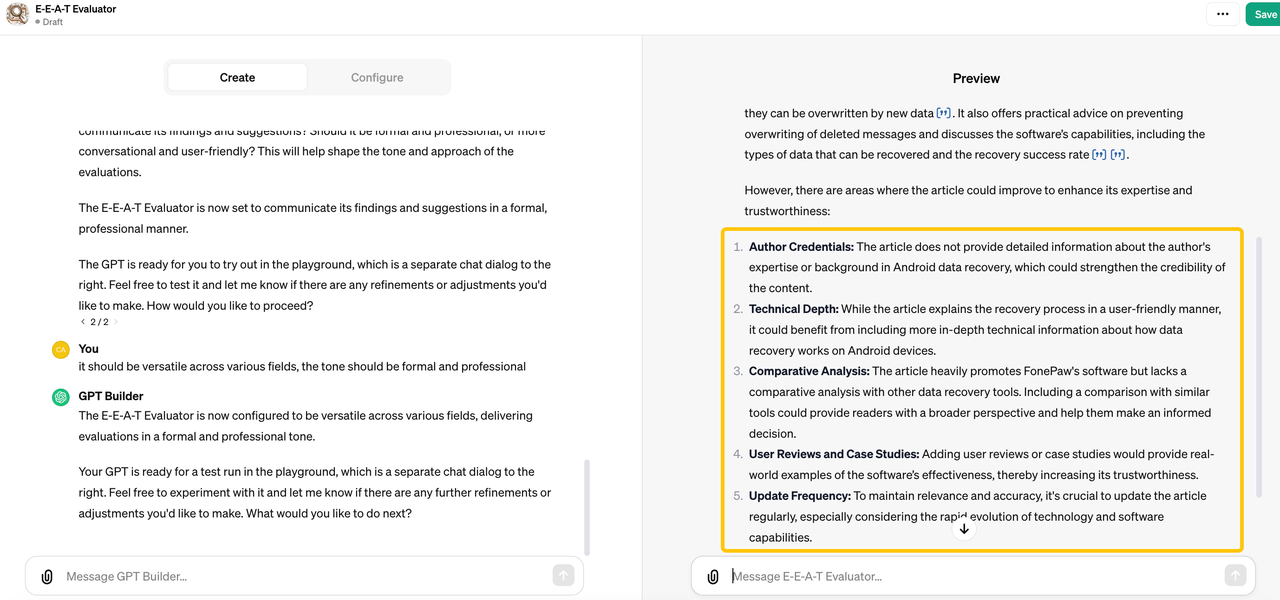Open the last citation before the period after "recovery success rate"

pyautogui.click(x=1118, y=155)
